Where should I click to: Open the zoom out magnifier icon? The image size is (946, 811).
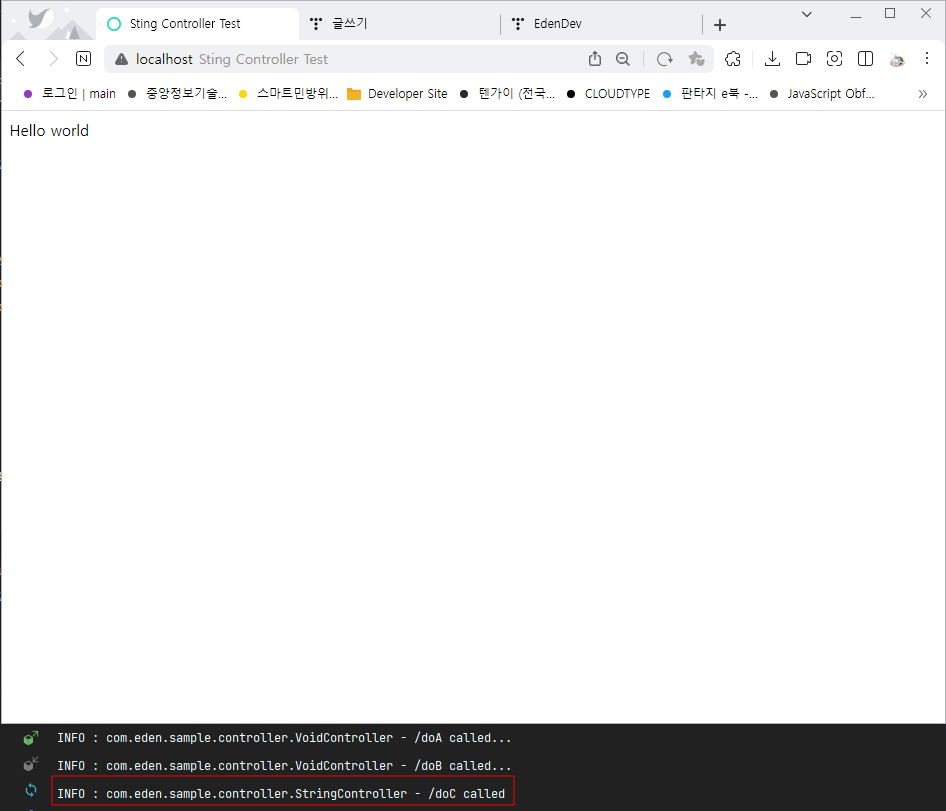(x=623, y=59)
